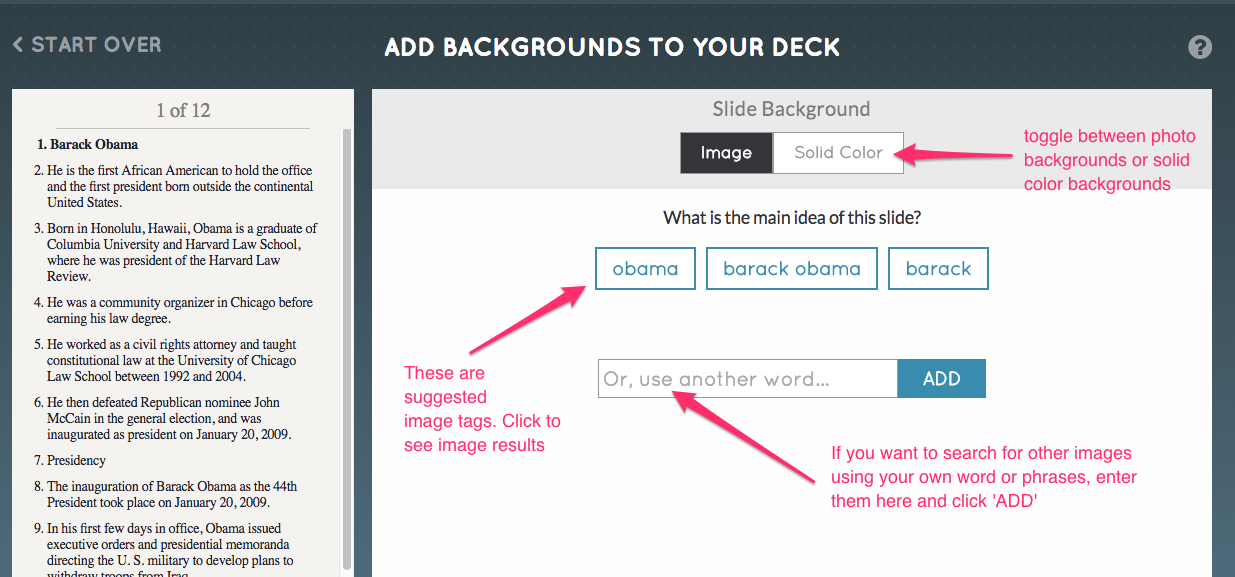Select the "obama" suggested image tag
1235x577 pixels.
[x=645, y=269]
